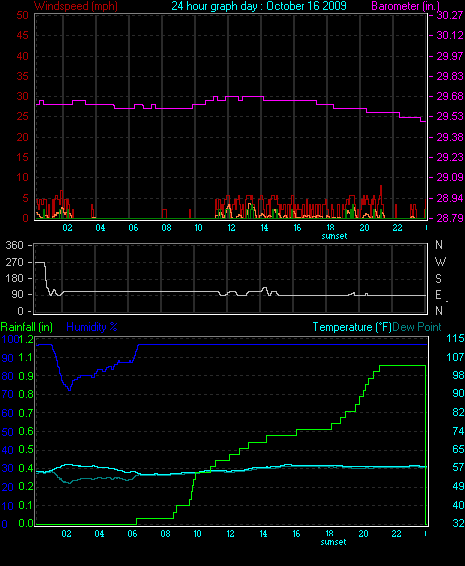Viewport: 465px width, 566px height.
Task: Click the blue 60 humidity axis value
Action: click(x=8, y=413)
